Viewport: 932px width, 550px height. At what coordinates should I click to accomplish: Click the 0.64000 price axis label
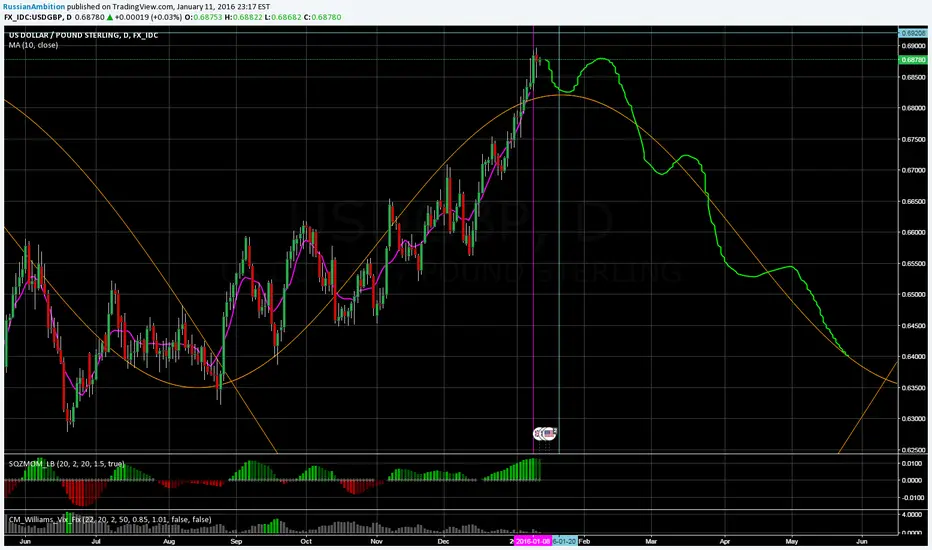point(914,357)
